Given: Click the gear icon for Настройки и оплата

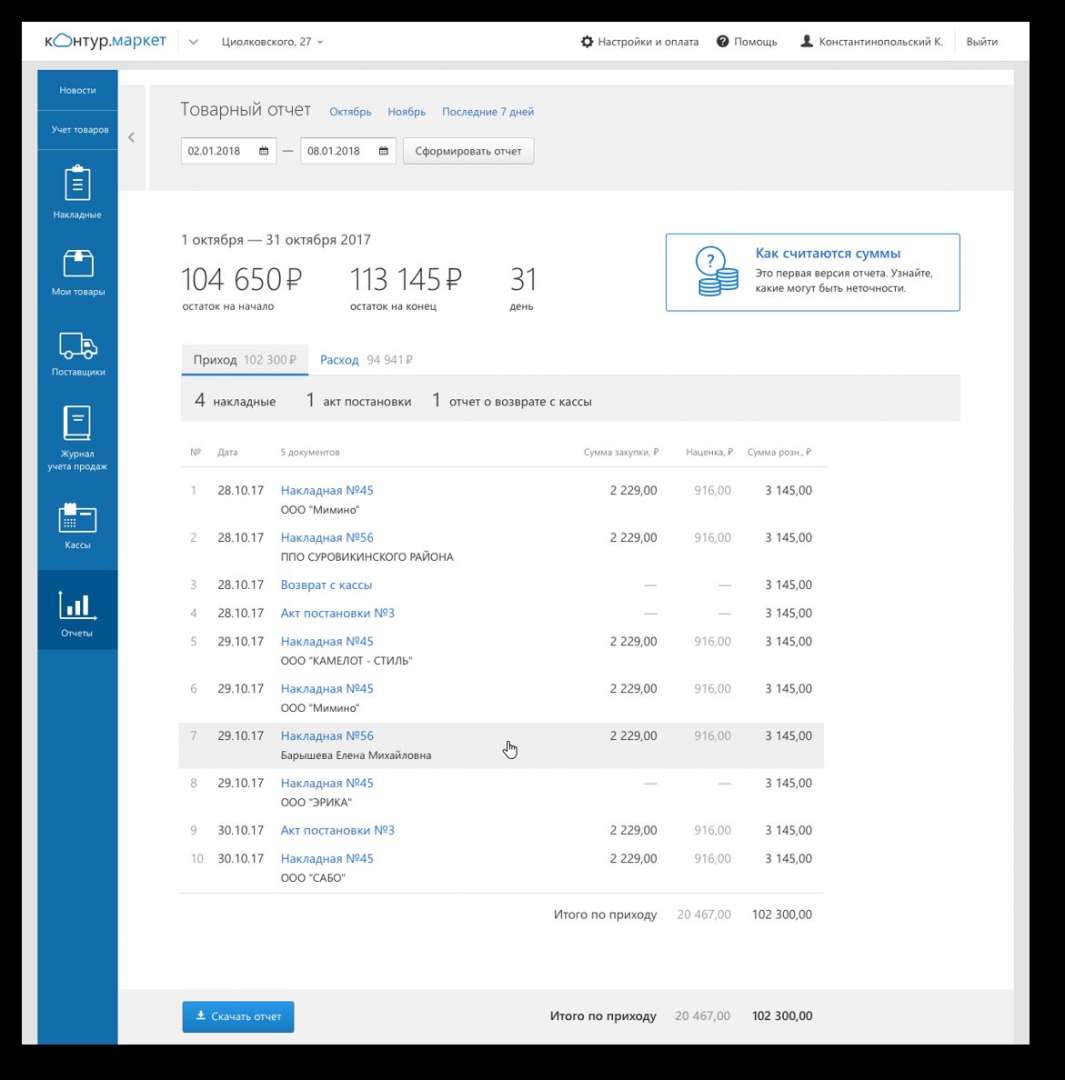Looking at the screenshot, I should pos(587,41).
